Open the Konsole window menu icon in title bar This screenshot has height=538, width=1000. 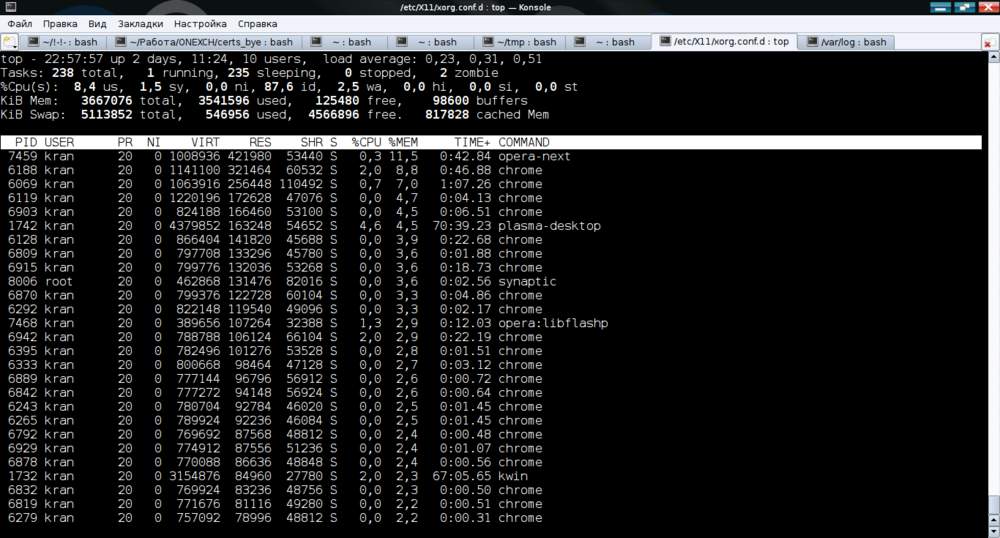point(10,7)
